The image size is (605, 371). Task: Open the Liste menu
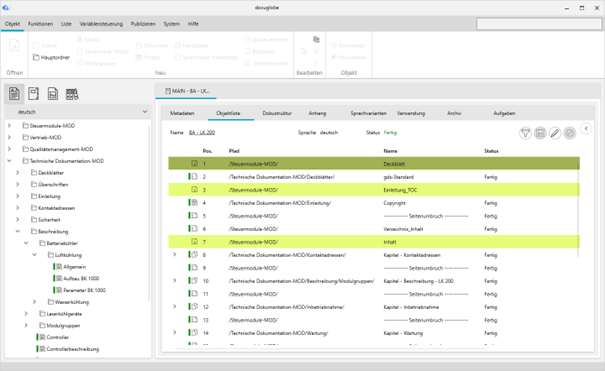coord(66,24)
